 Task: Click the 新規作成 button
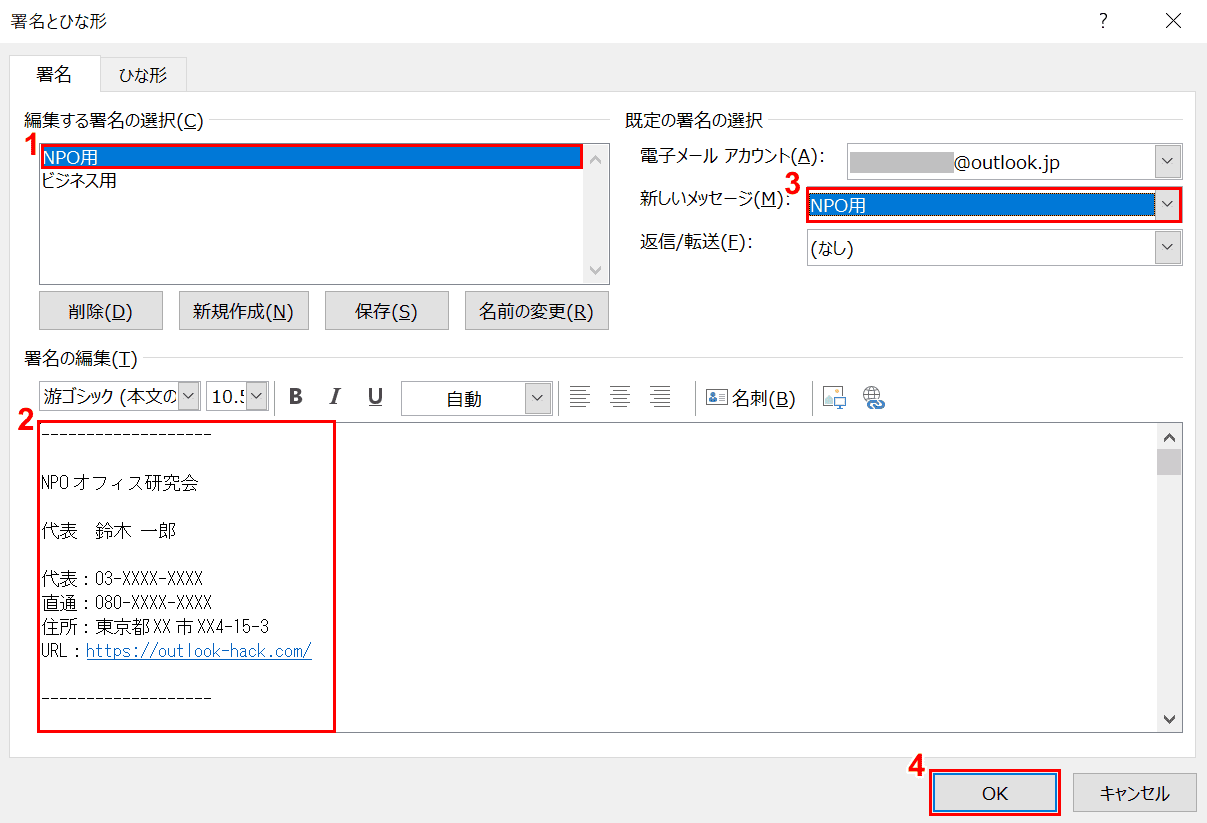click(x=243, y=311)
